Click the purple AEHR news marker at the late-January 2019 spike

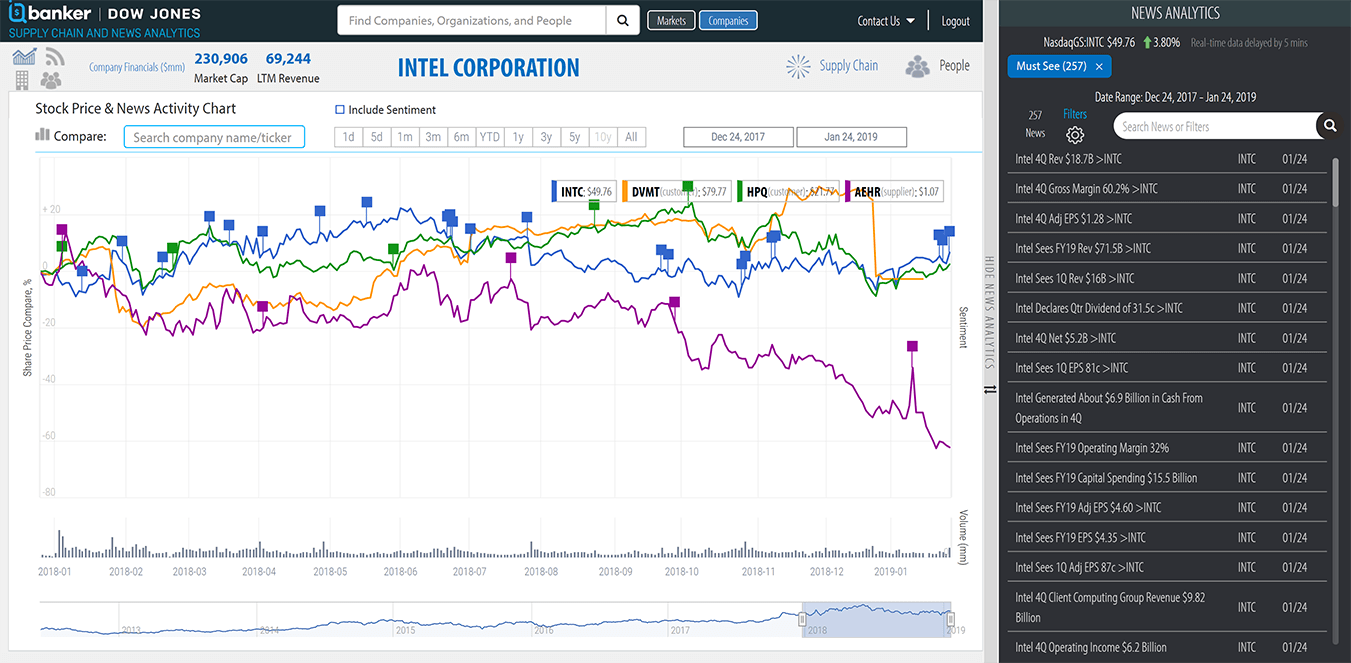912,346
